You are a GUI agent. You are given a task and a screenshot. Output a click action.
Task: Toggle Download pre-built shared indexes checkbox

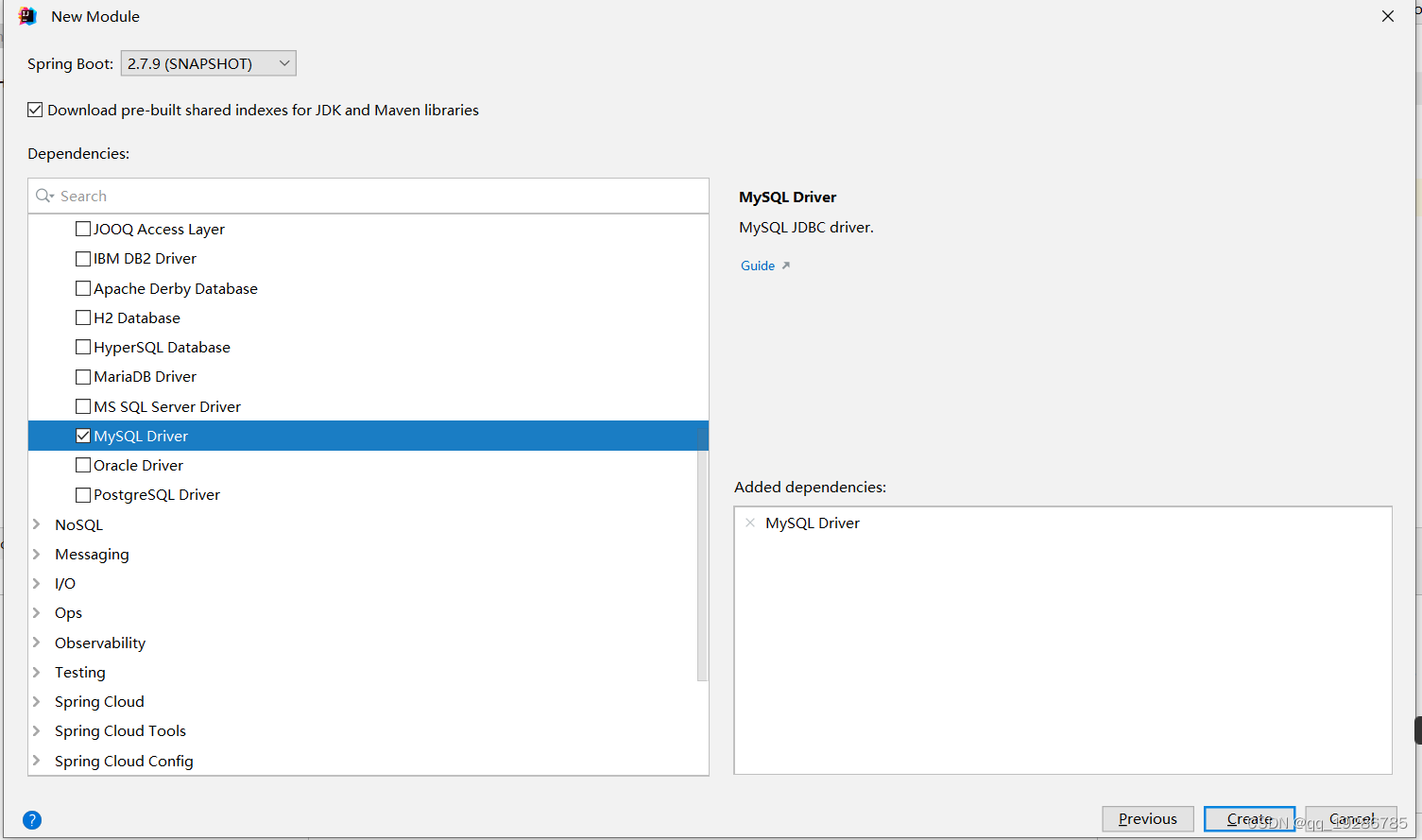click(x=35, y=110)
